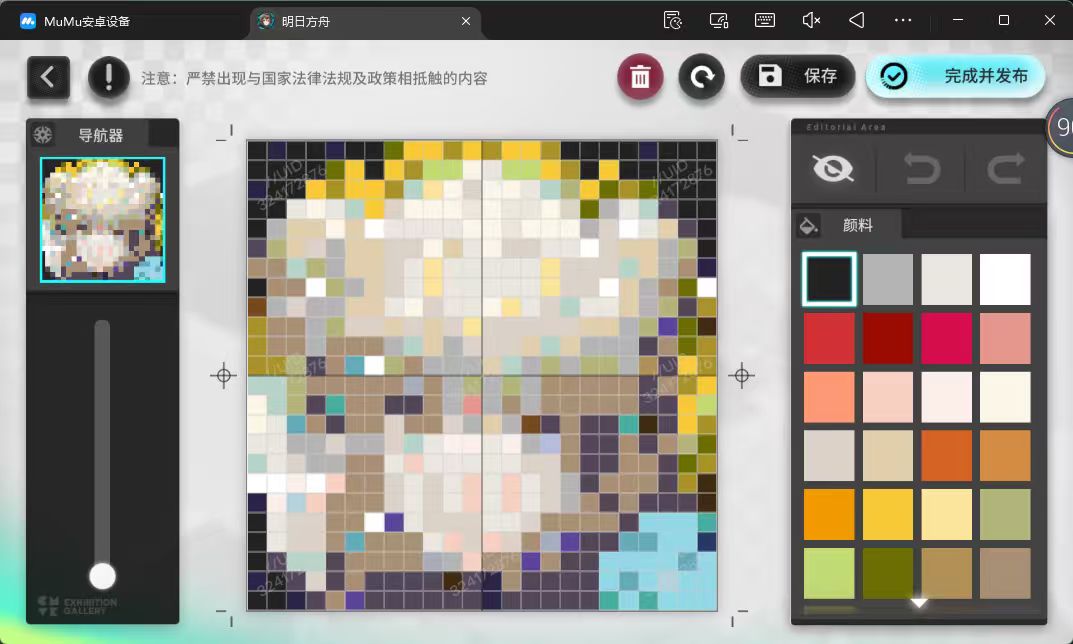Click the MuMu安卓设备 home tab
The width and height of the screenshot is (1073, 644).
(75, 21)
